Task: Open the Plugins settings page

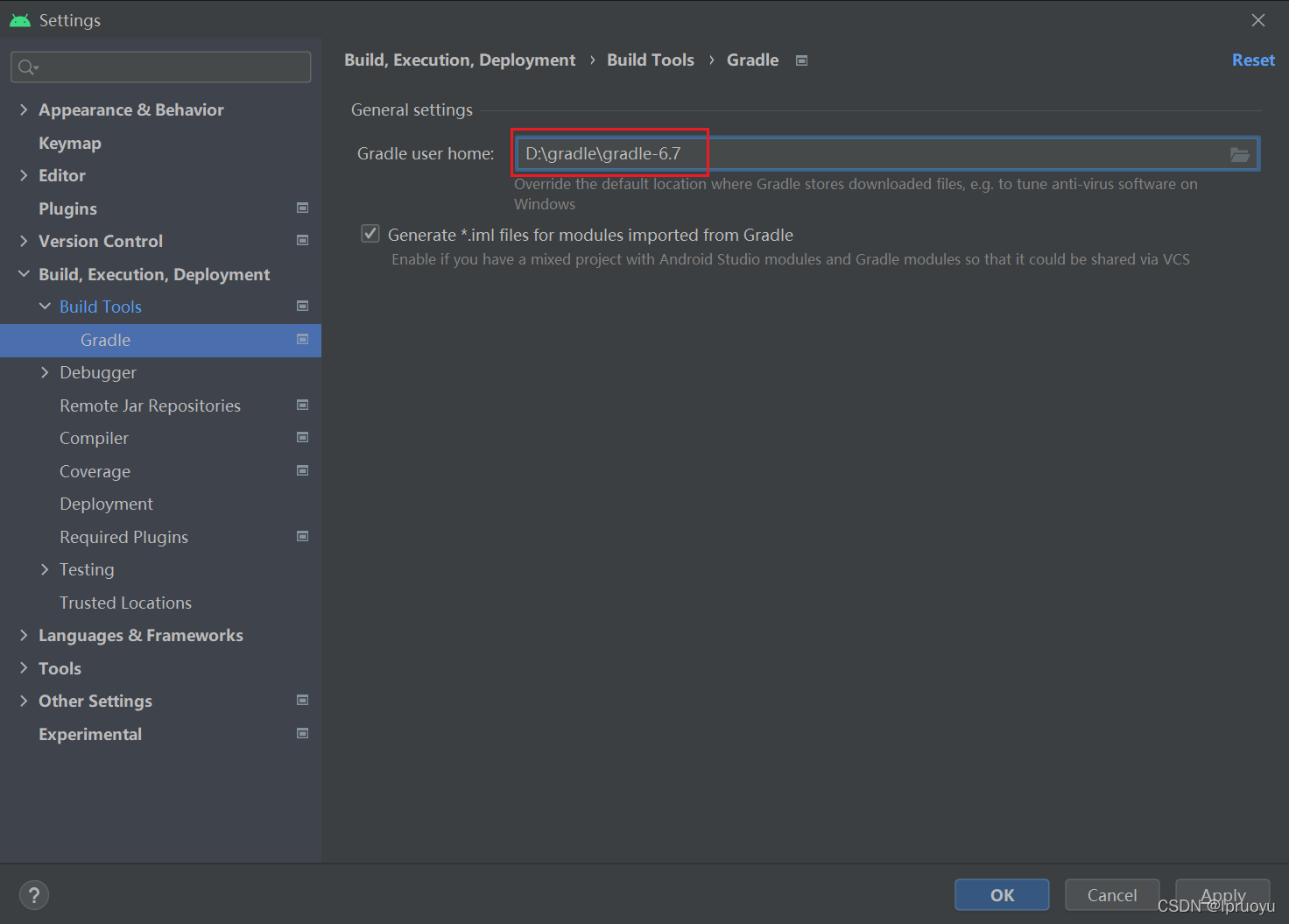Action: (67, 208)
